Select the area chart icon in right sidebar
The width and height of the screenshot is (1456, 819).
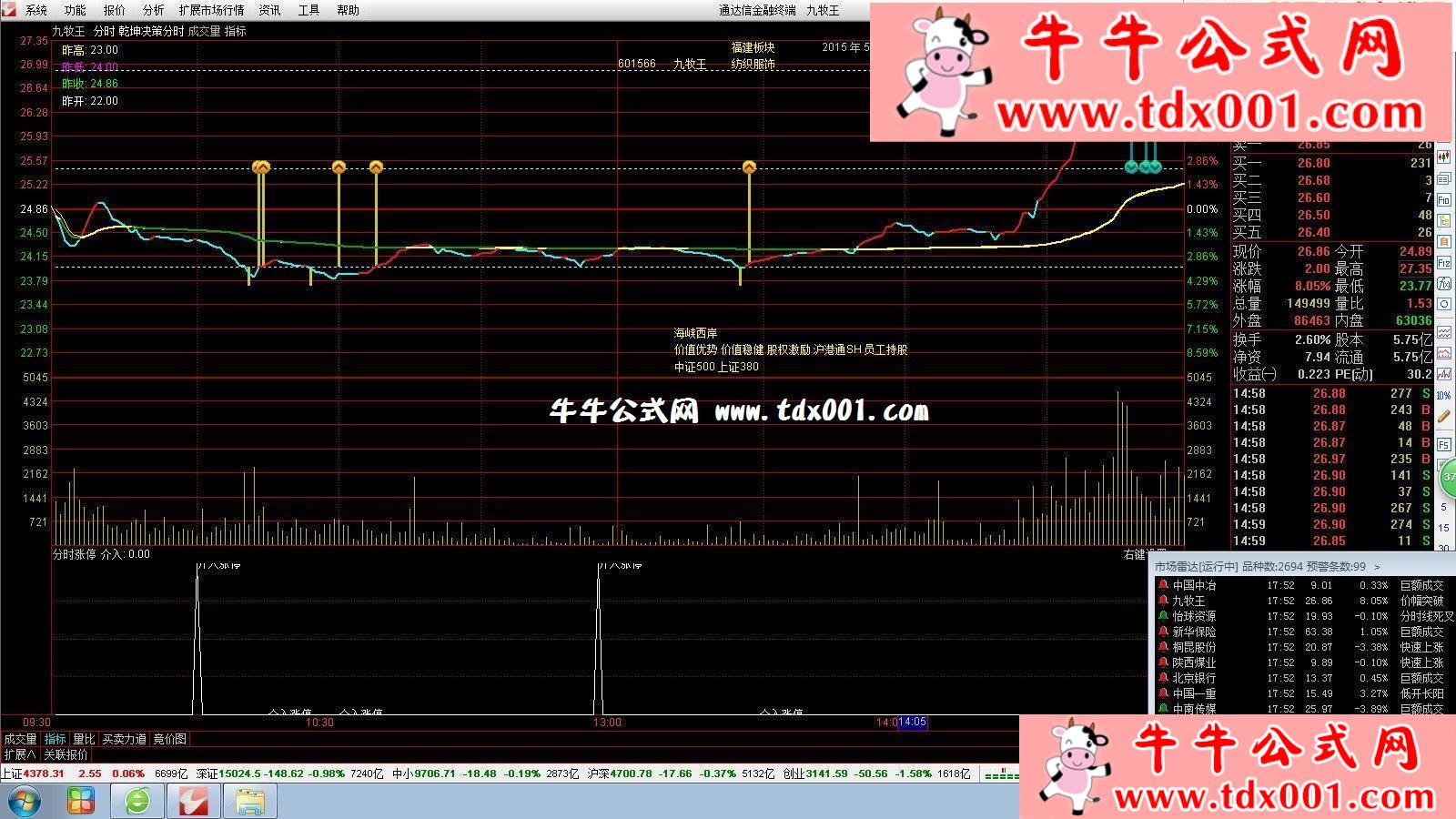[x=1445, y=353]
